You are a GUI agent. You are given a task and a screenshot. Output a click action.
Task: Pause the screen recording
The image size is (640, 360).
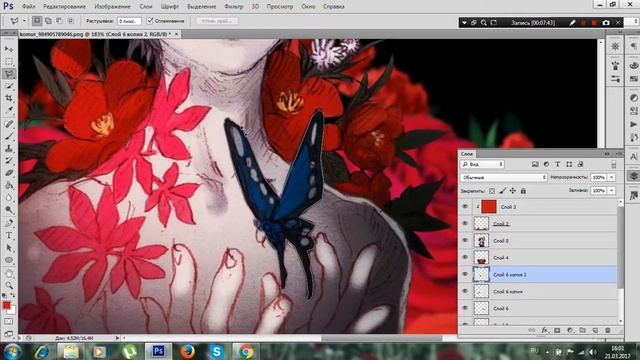[584, 23]
